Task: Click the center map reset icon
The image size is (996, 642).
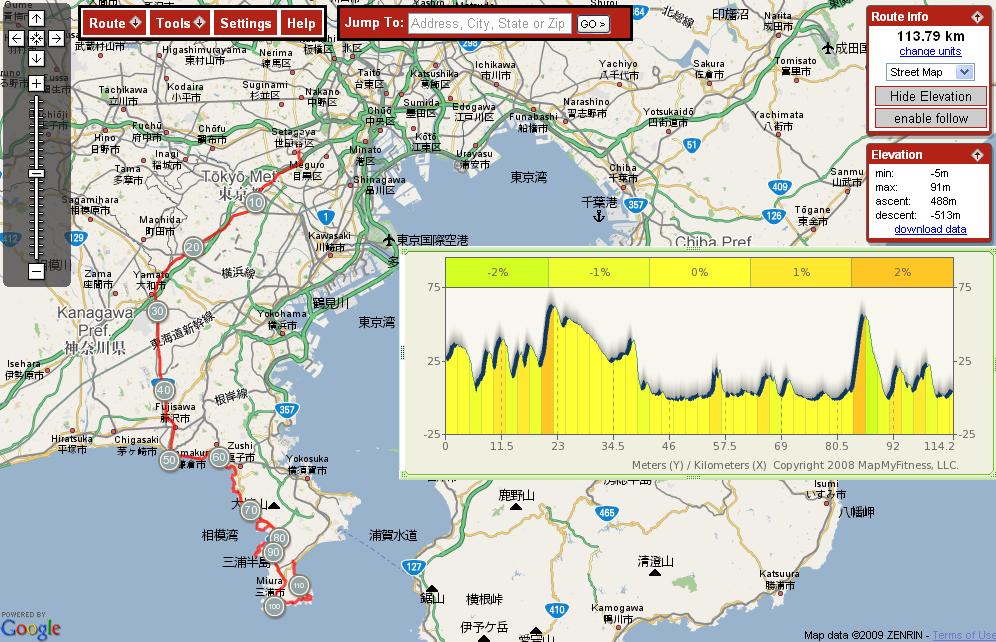Action: click(x=36, y=38)
